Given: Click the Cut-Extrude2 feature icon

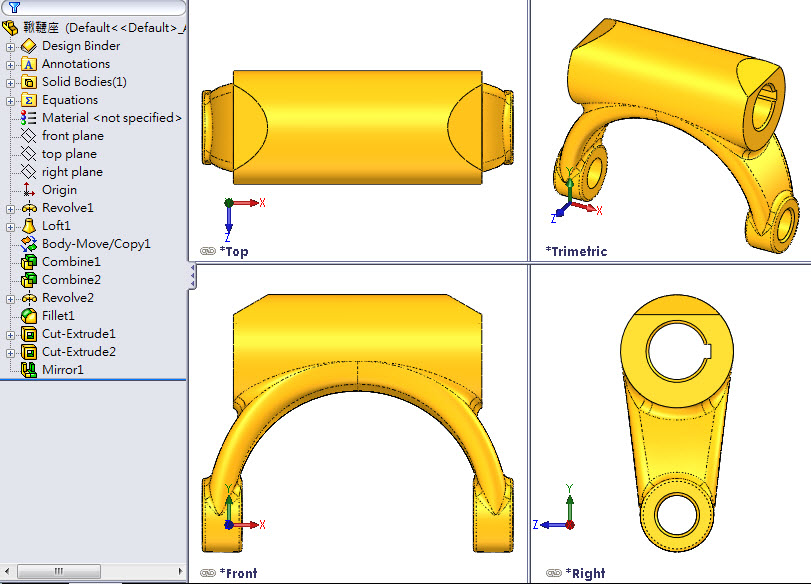Looking at the screenshot, I should [29, 352].
